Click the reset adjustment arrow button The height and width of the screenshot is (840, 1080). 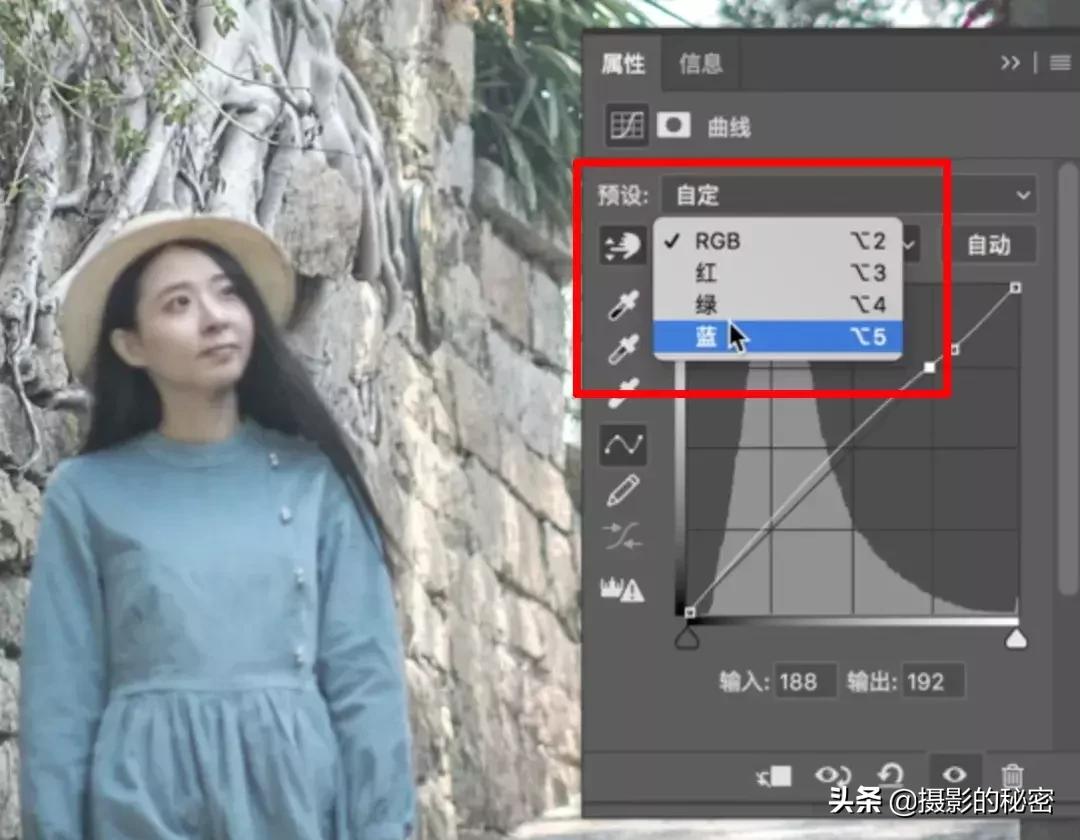tap(893, 774)
